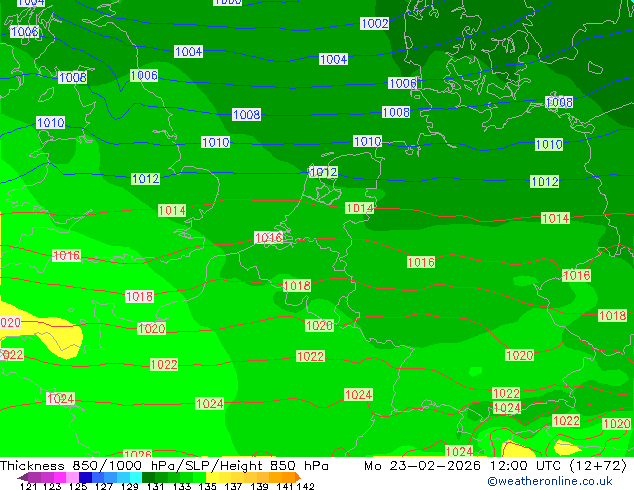Pick the pure yellow legend swatch

(212, 477)
